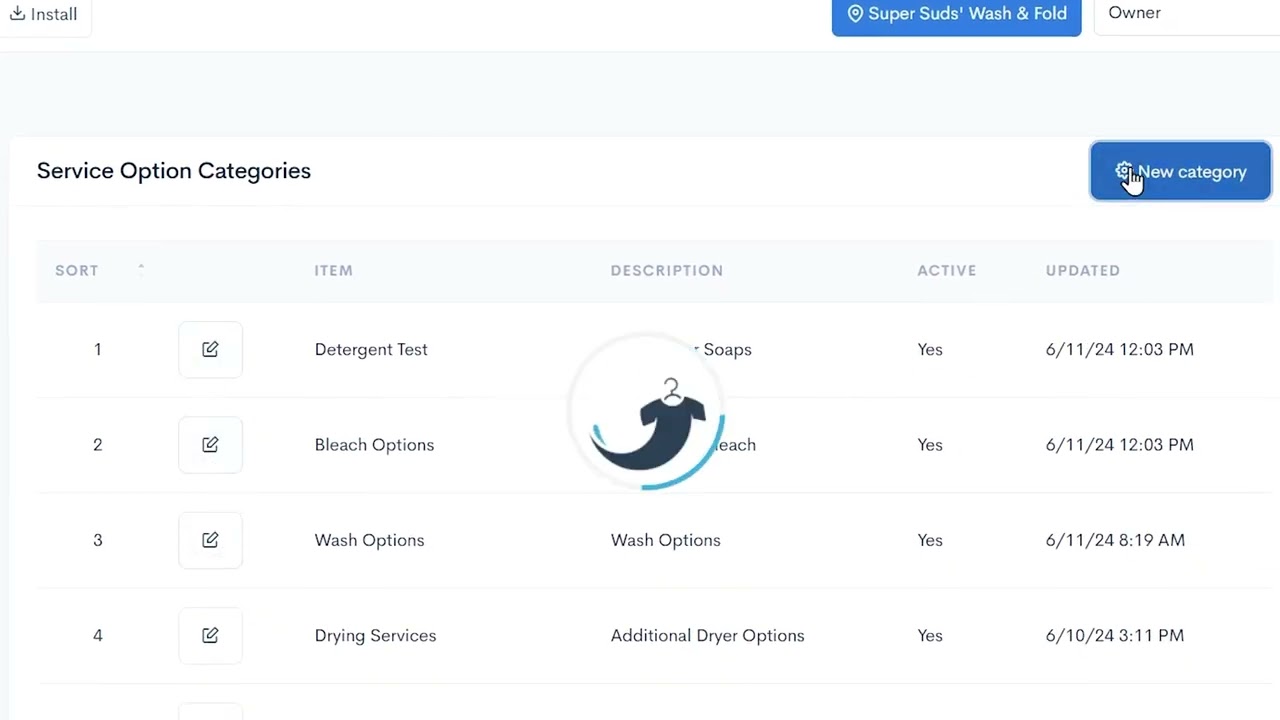Image resolution: width=1280 pixels, height=720 pixels.
Task: Click the edit icon on the bottom partial row
Action: 210,710
